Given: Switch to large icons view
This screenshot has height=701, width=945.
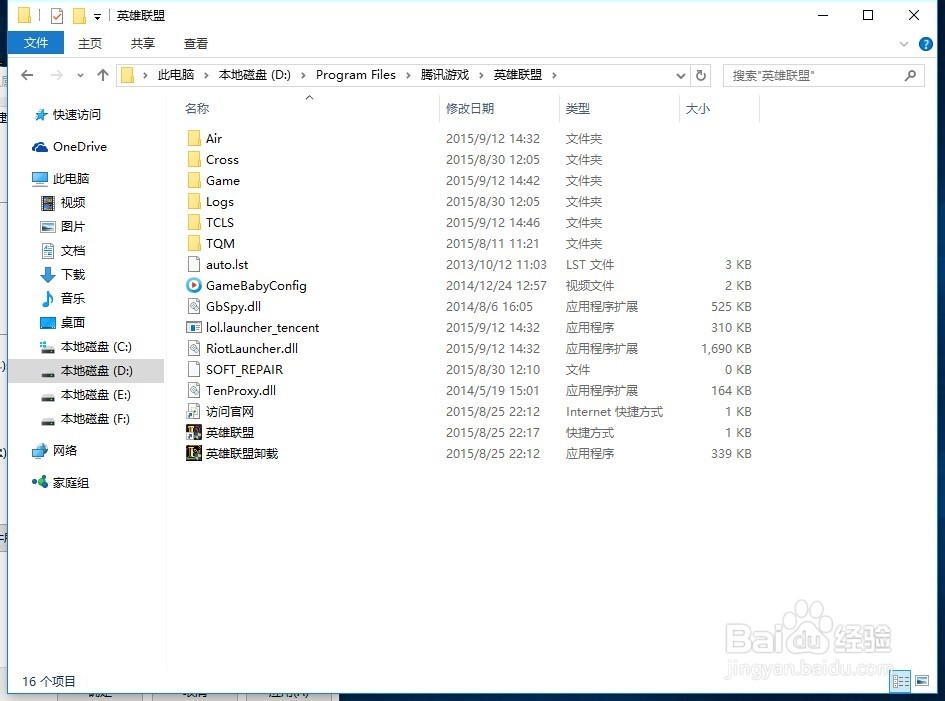Looking at the screenshot, I should pos(922,681).
